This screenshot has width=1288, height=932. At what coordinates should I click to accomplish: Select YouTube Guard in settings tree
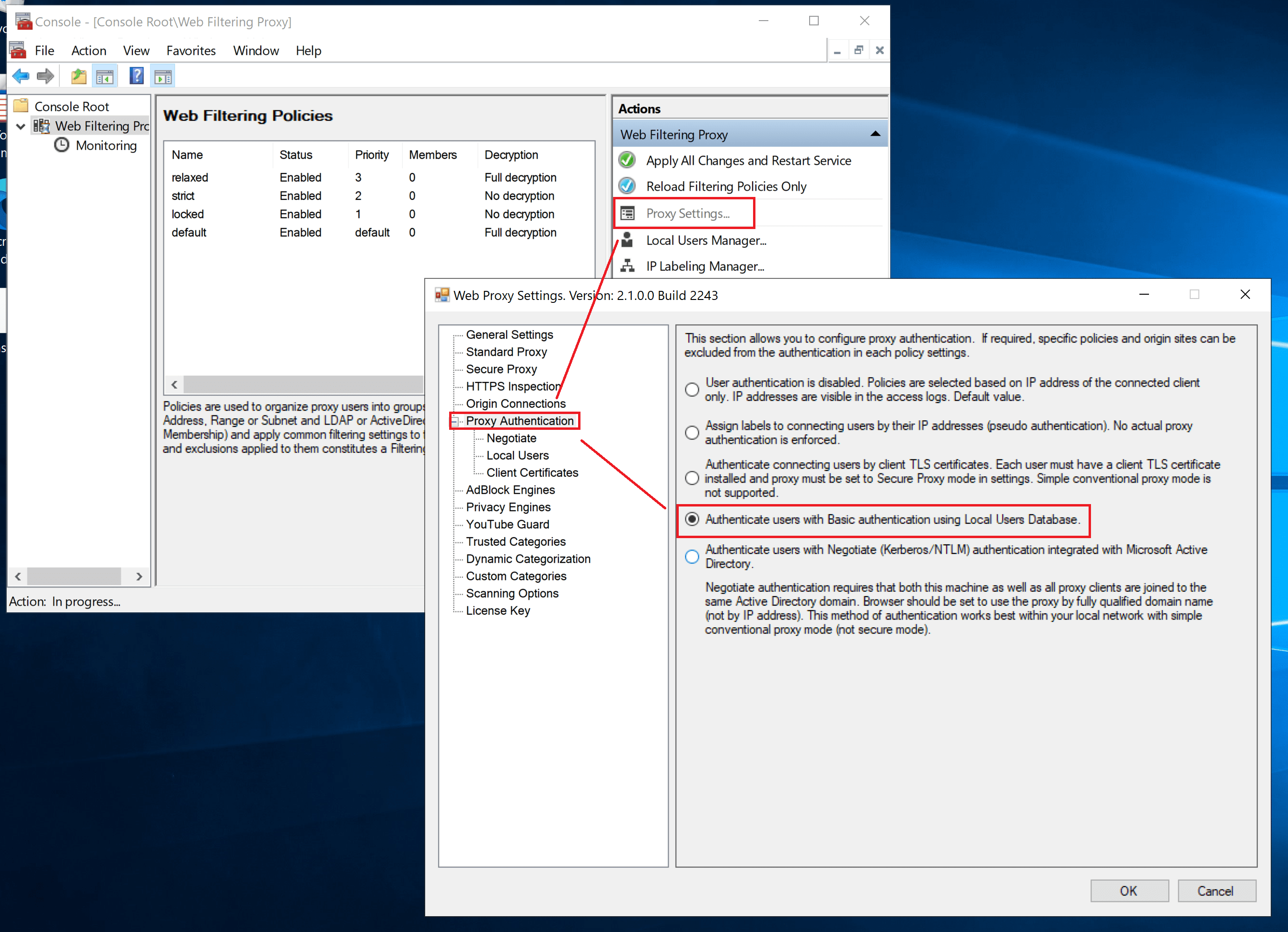[x=507, y=525]
